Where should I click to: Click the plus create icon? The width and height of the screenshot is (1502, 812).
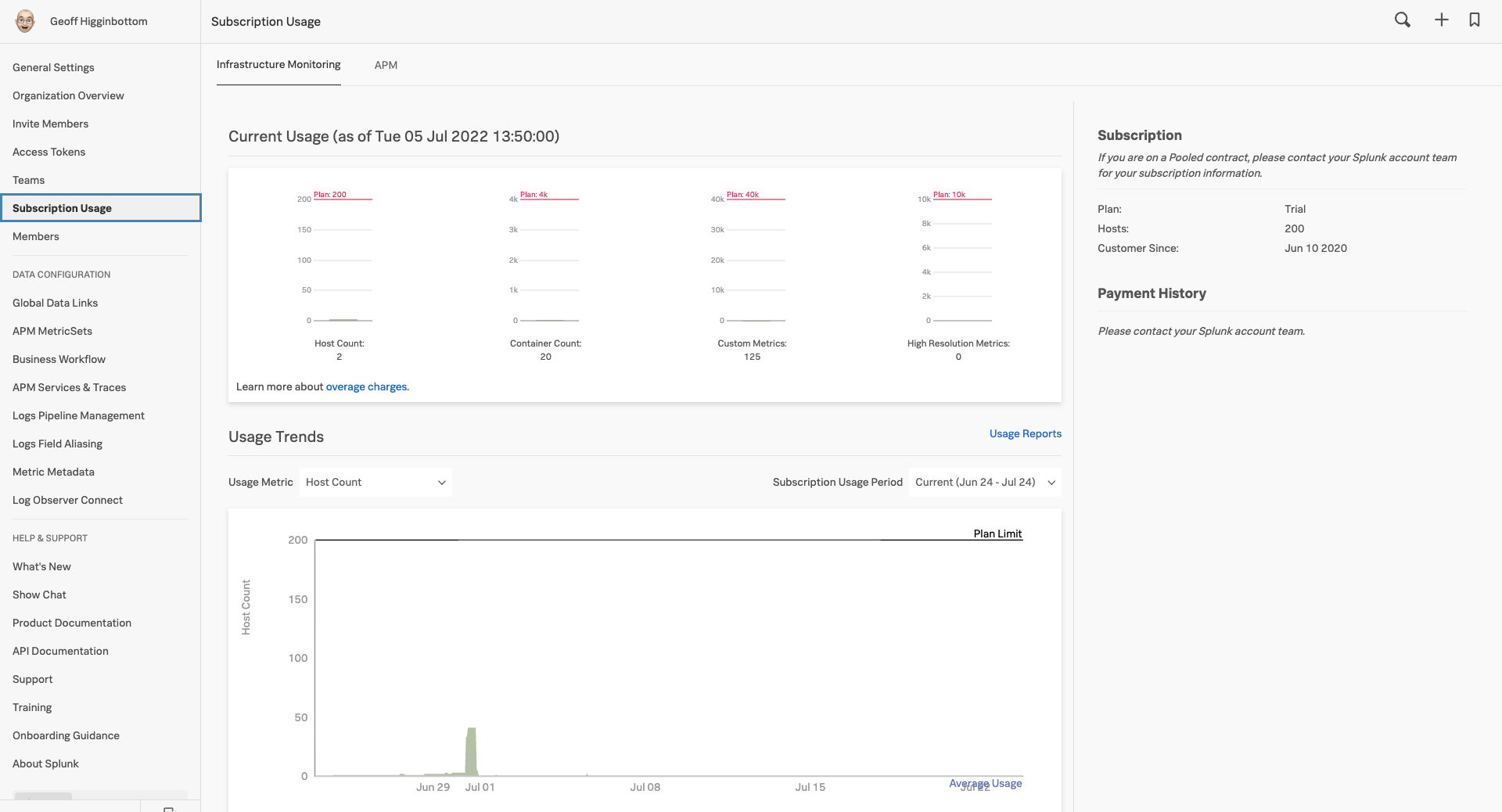1441,20
